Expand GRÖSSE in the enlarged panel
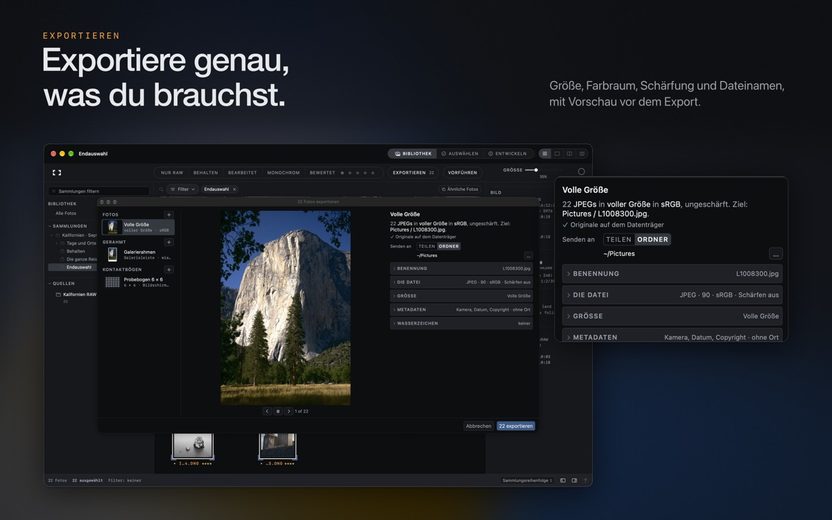The height and width of the screenshot is (520, 832). coord(672,316)
